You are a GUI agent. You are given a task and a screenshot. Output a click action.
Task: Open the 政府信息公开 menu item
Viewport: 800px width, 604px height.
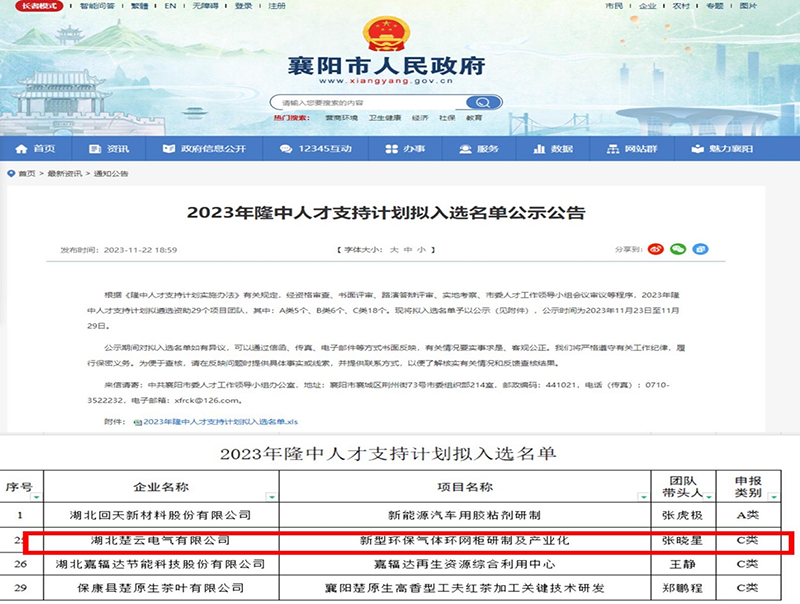click(x=206, y=149)
